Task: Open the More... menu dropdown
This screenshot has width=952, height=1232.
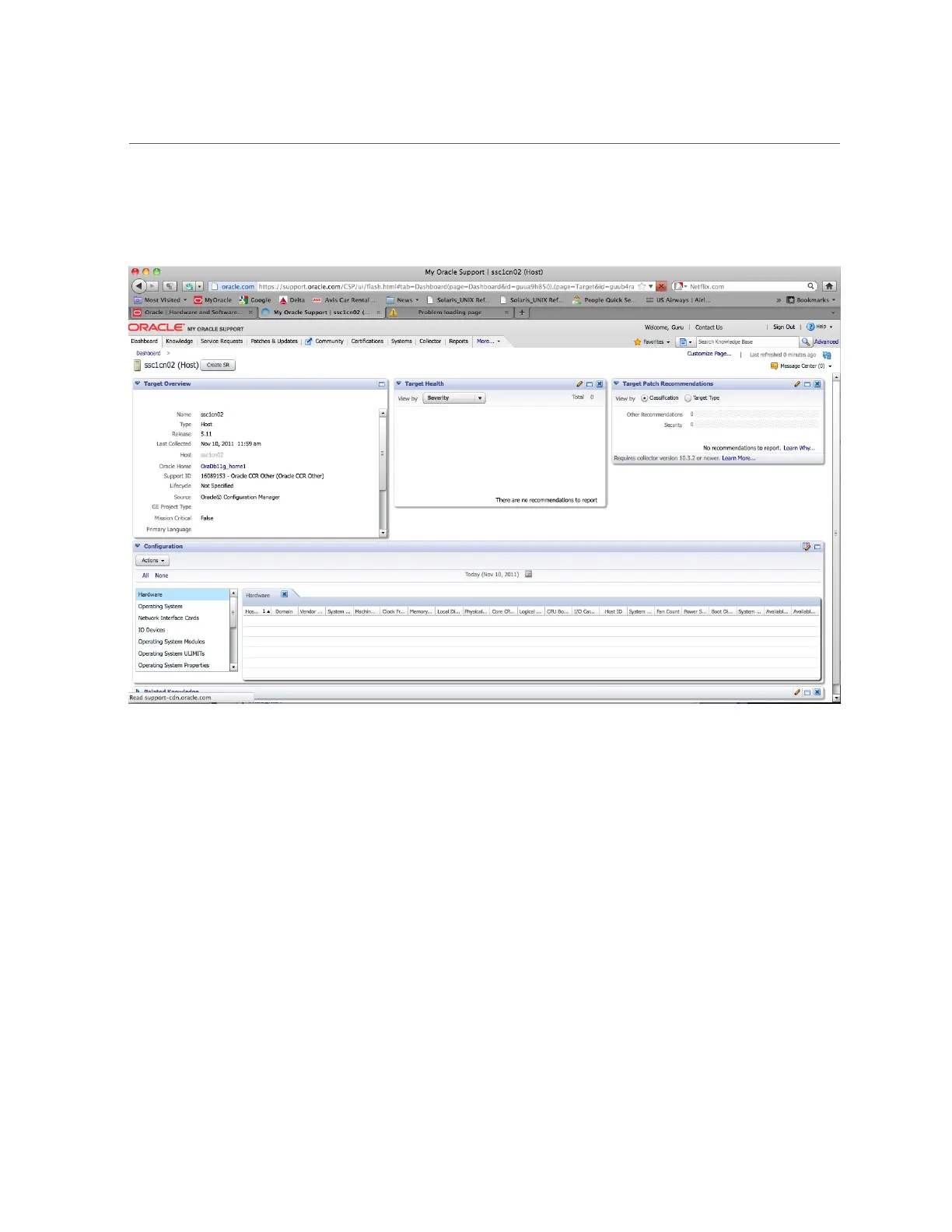Action: pos(488,341)
